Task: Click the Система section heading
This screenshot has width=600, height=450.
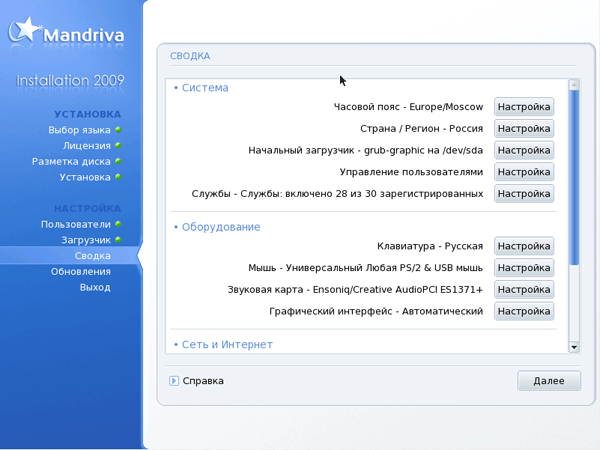Action: tap(205, 88)
